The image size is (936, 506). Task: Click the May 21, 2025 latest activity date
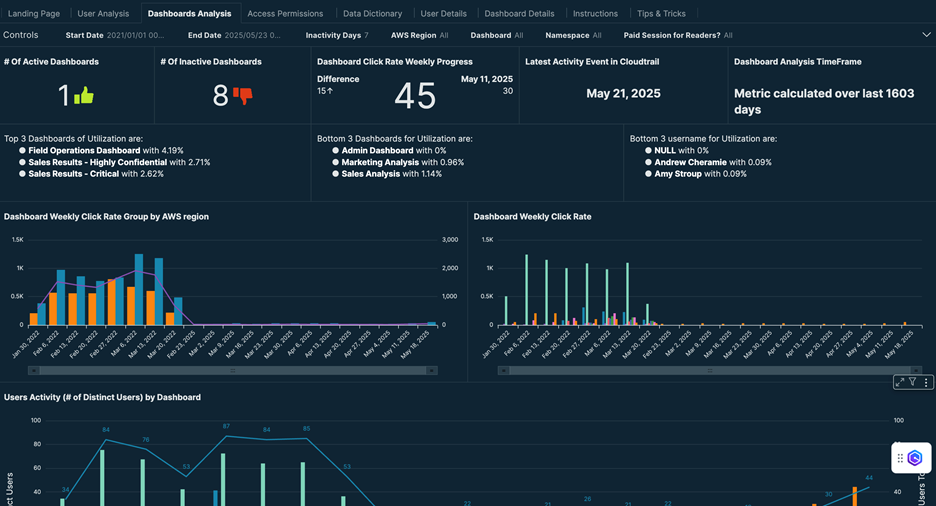(623, 94)
